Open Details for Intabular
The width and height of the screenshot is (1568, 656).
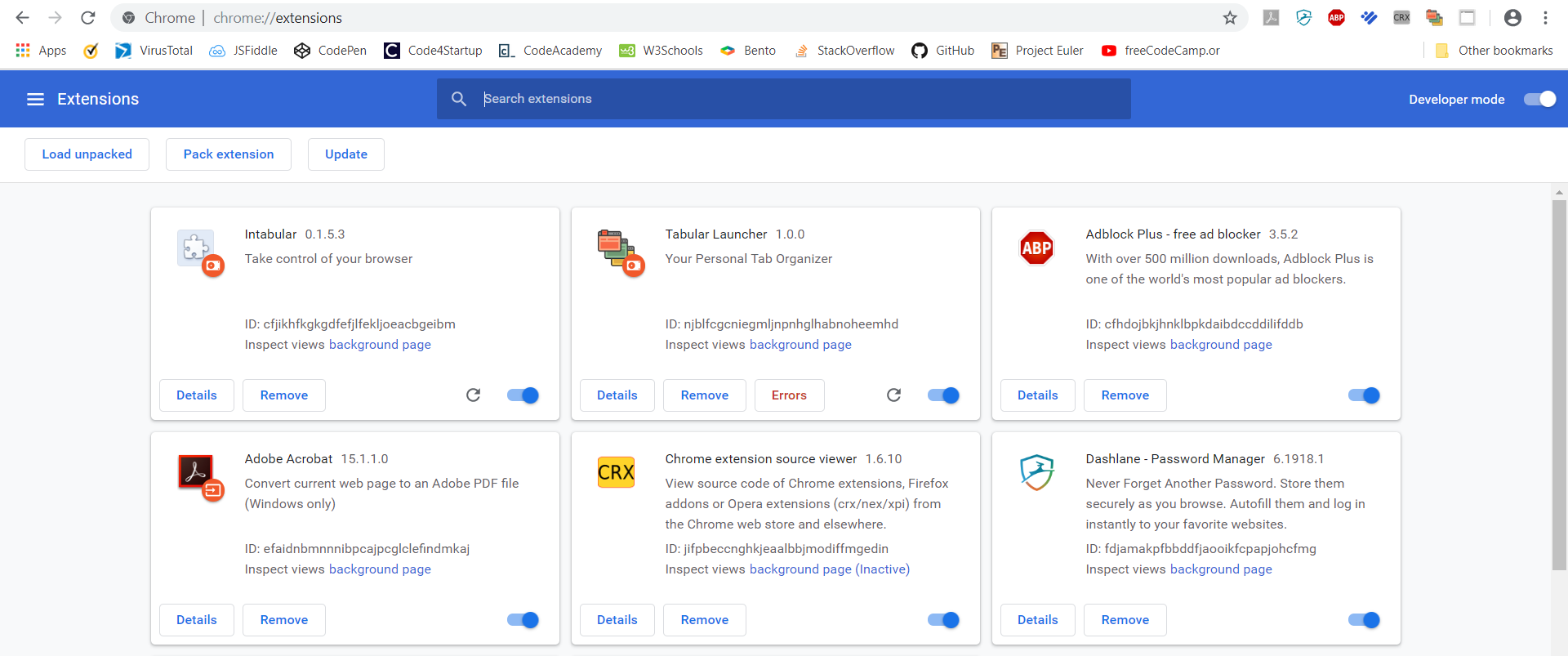coord(197,395)
